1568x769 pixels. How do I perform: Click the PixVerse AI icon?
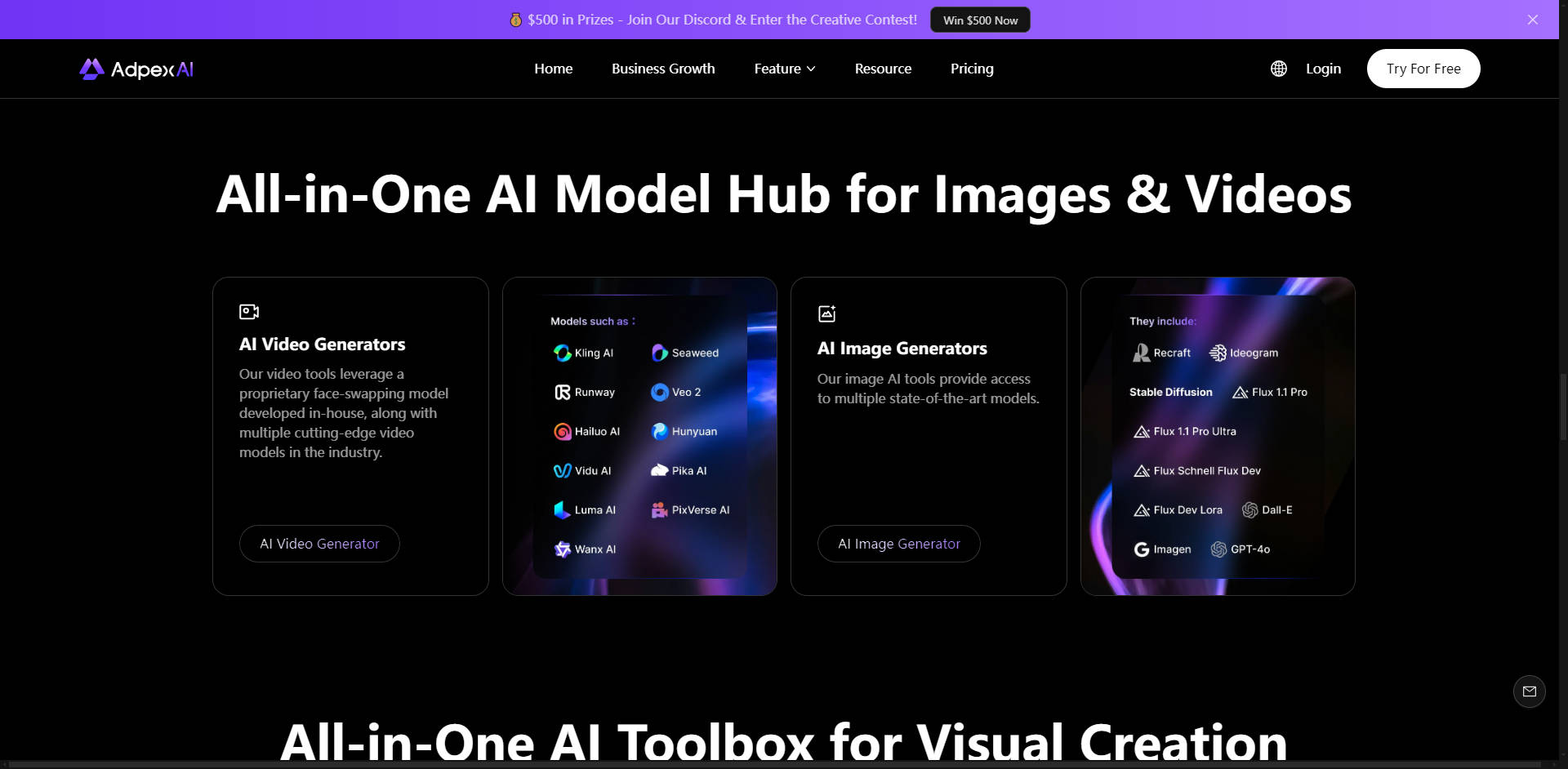coord(660,510)
